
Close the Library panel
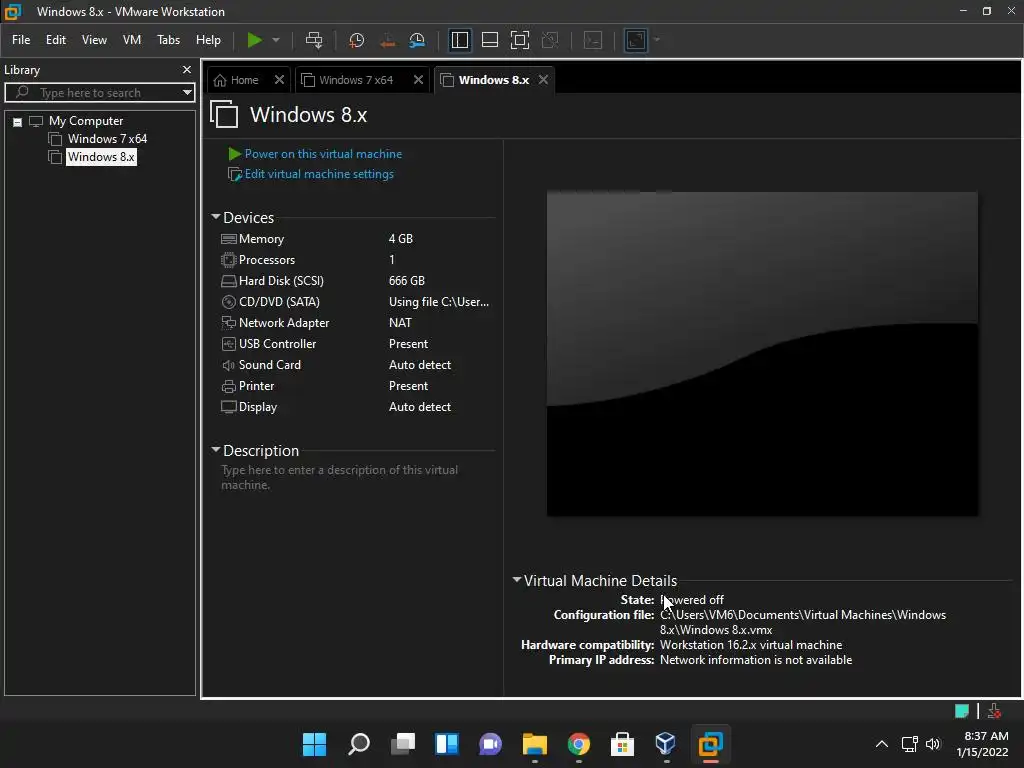pyautogui.click(x=187, y=69)
